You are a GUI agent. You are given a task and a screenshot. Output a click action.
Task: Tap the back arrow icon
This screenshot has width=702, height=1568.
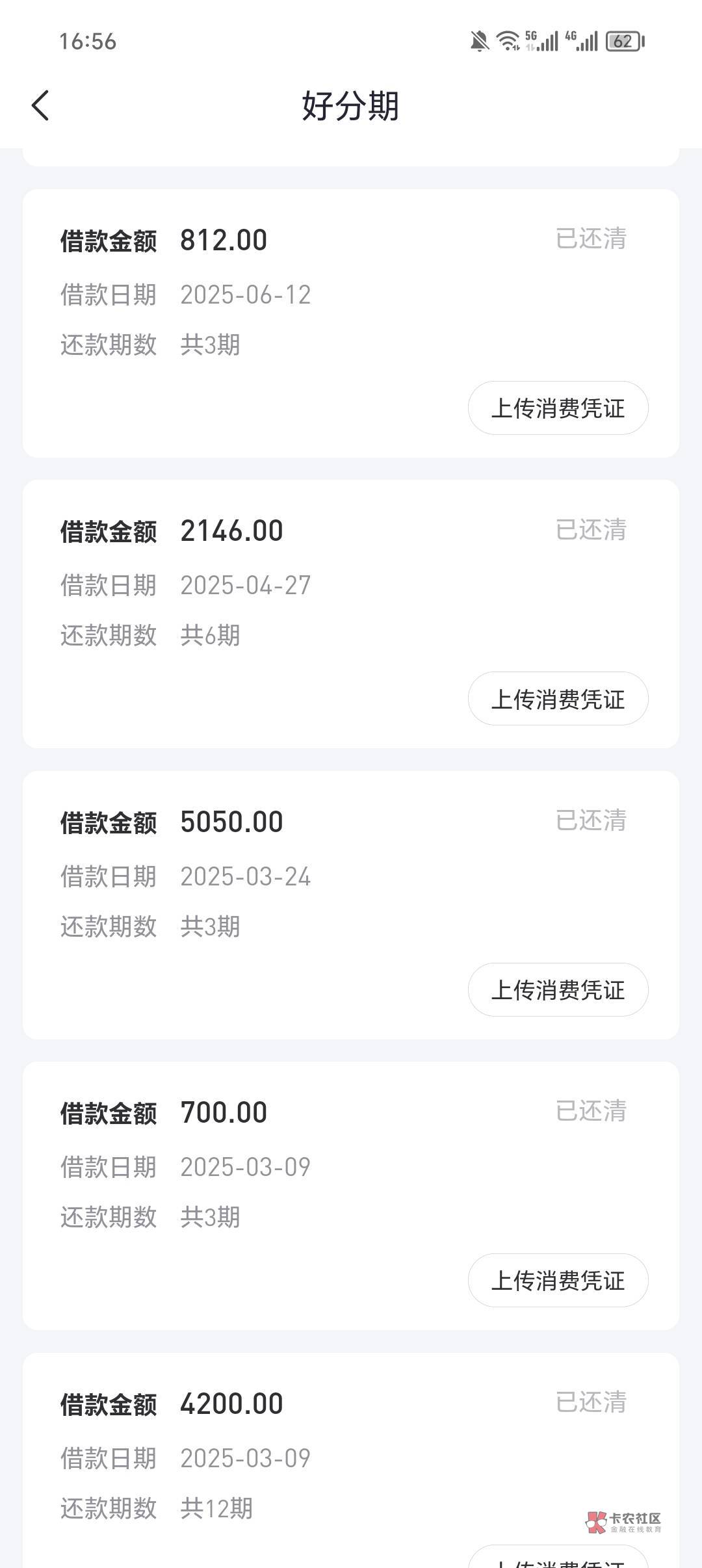40,105
